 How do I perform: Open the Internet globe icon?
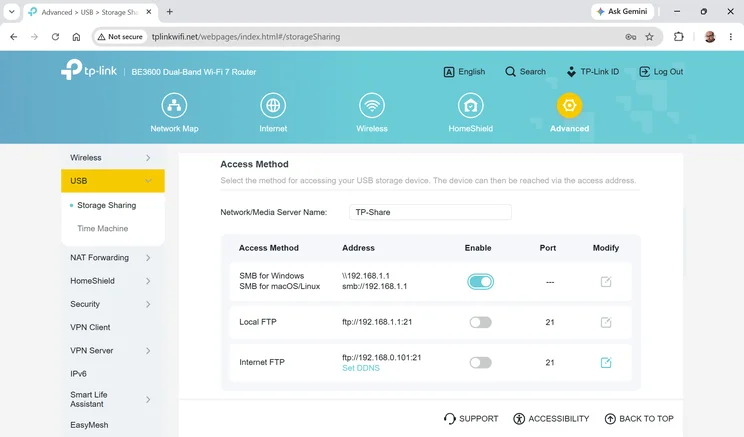273,105
